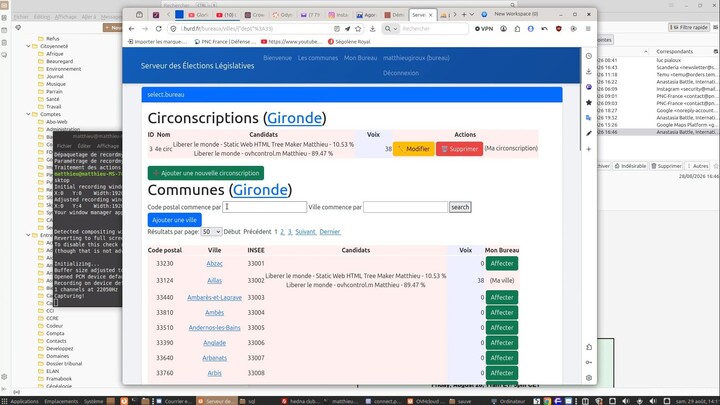
Task: Collapse the Citoyenneté folder in mail tree
Action: 28,46
